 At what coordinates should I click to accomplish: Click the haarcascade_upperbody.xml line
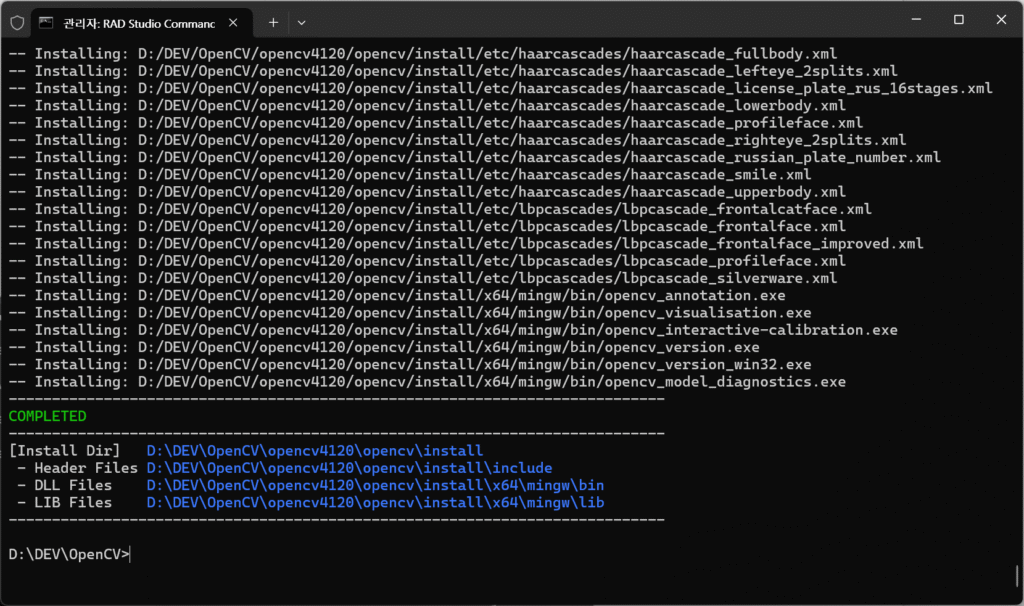427,192
